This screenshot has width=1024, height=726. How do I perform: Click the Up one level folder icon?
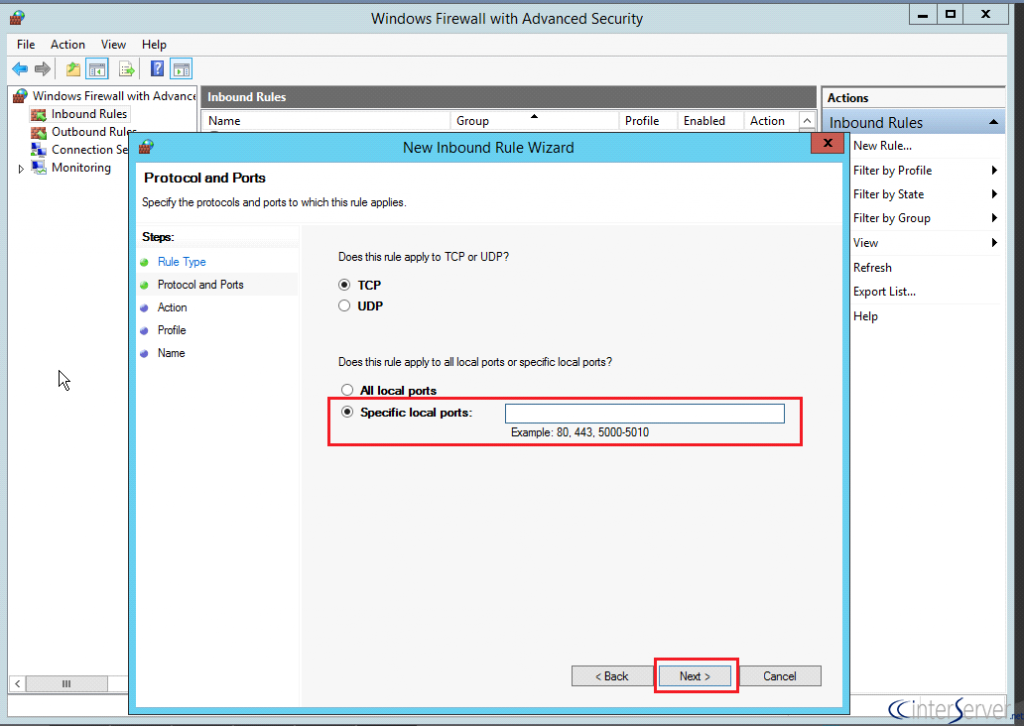[73, 69]
